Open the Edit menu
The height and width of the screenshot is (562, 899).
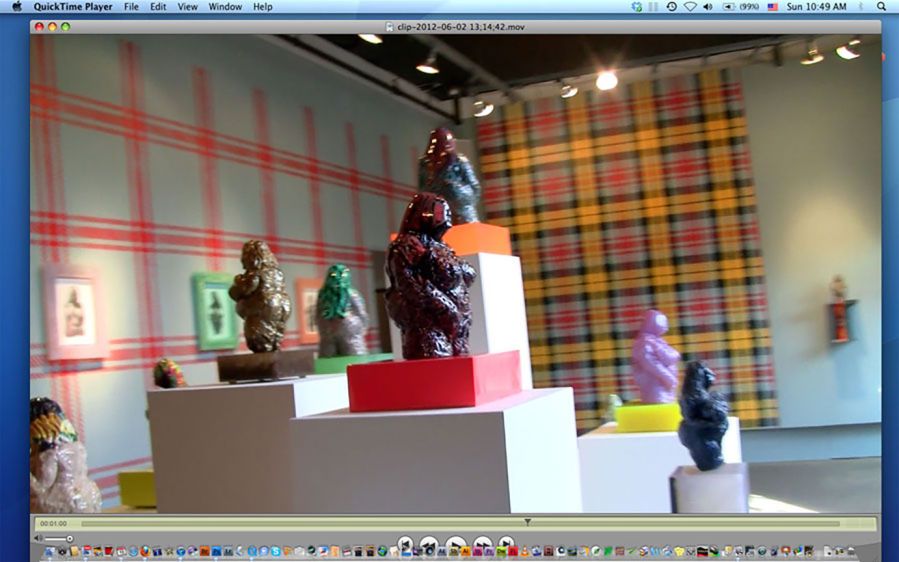(x=158, y=7)
